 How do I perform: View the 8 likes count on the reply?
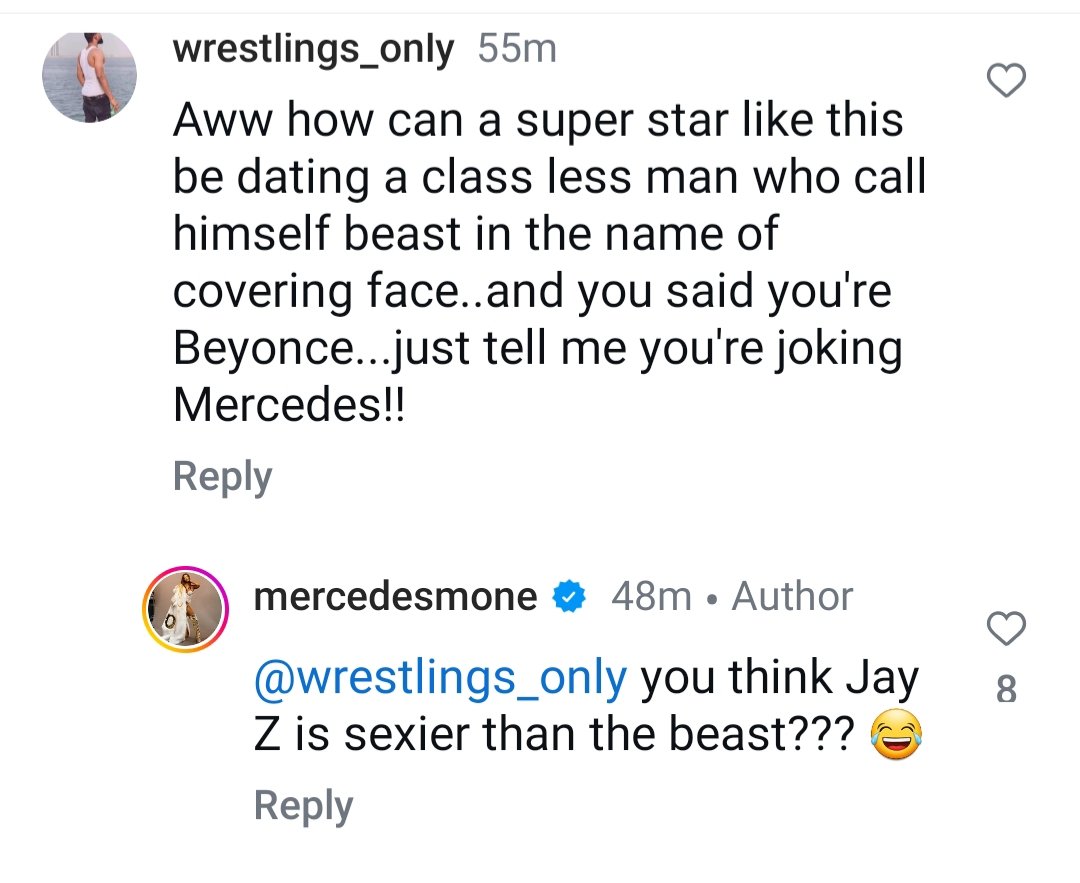point(1006,689)
